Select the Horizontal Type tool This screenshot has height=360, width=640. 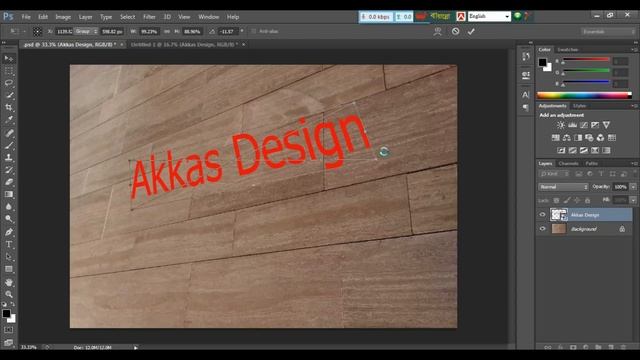click(9, 244)
